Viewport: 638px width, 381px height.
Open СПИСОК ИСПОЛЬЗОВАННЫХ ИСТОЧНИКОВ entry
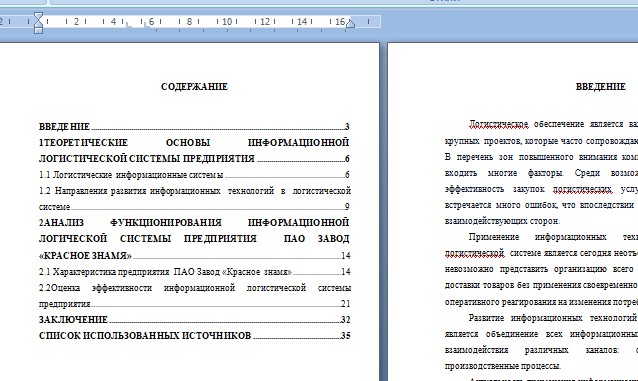point(194,335)
